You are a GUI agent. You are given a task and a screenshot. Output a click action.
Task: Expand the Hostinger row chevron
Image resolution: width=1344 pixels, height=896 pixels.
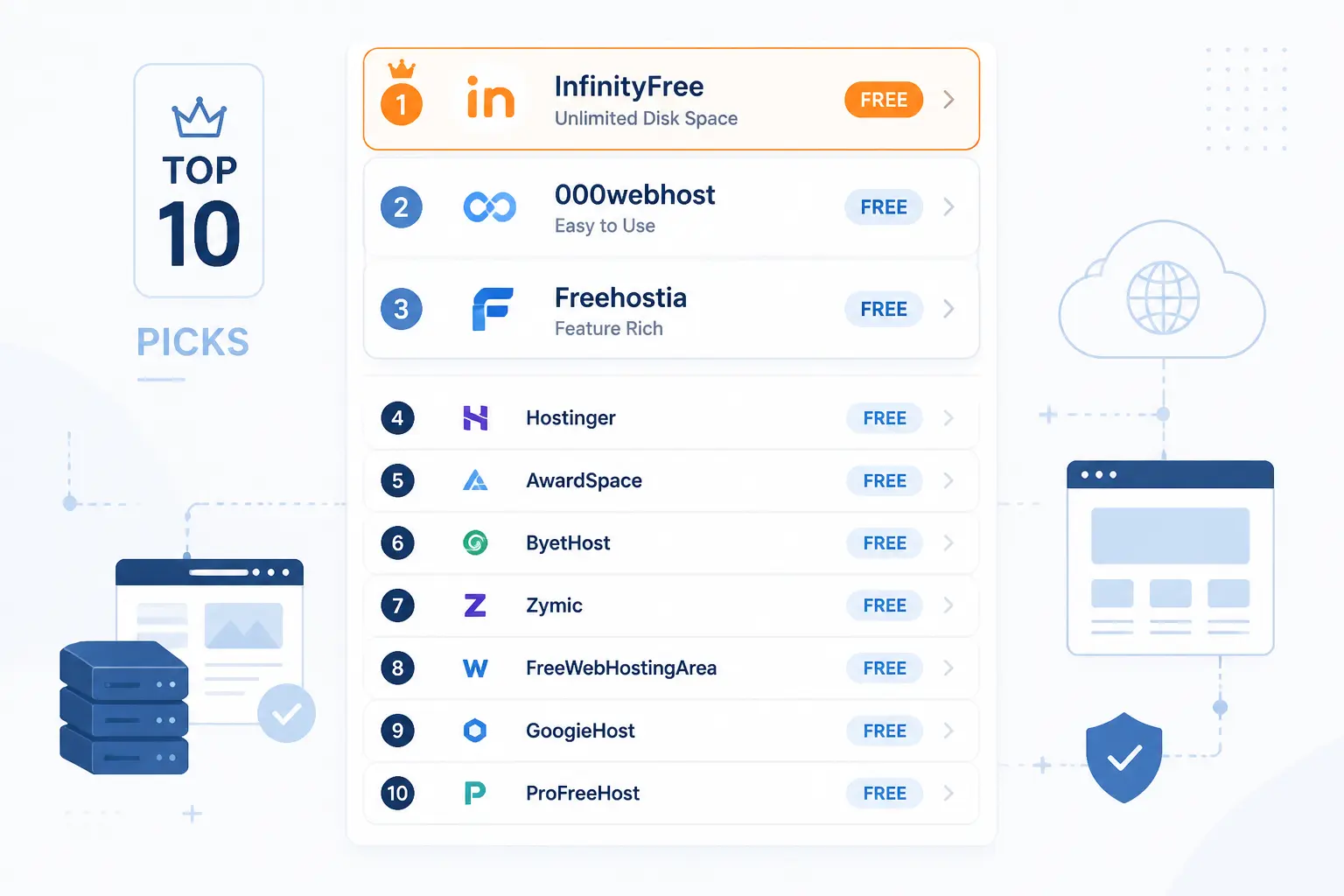[948, 418]
